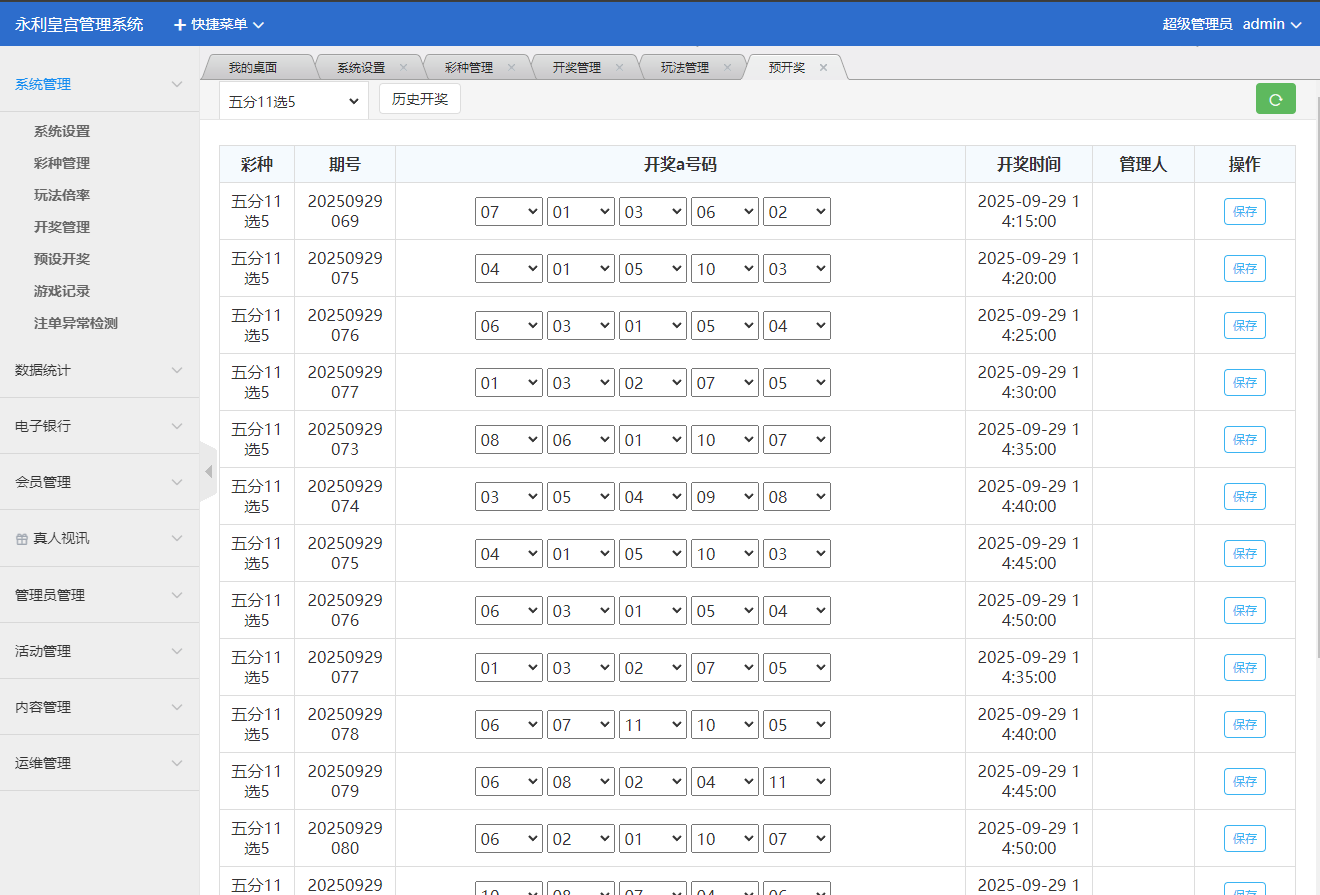Save the row for period 078

[x=1244, y=725]
